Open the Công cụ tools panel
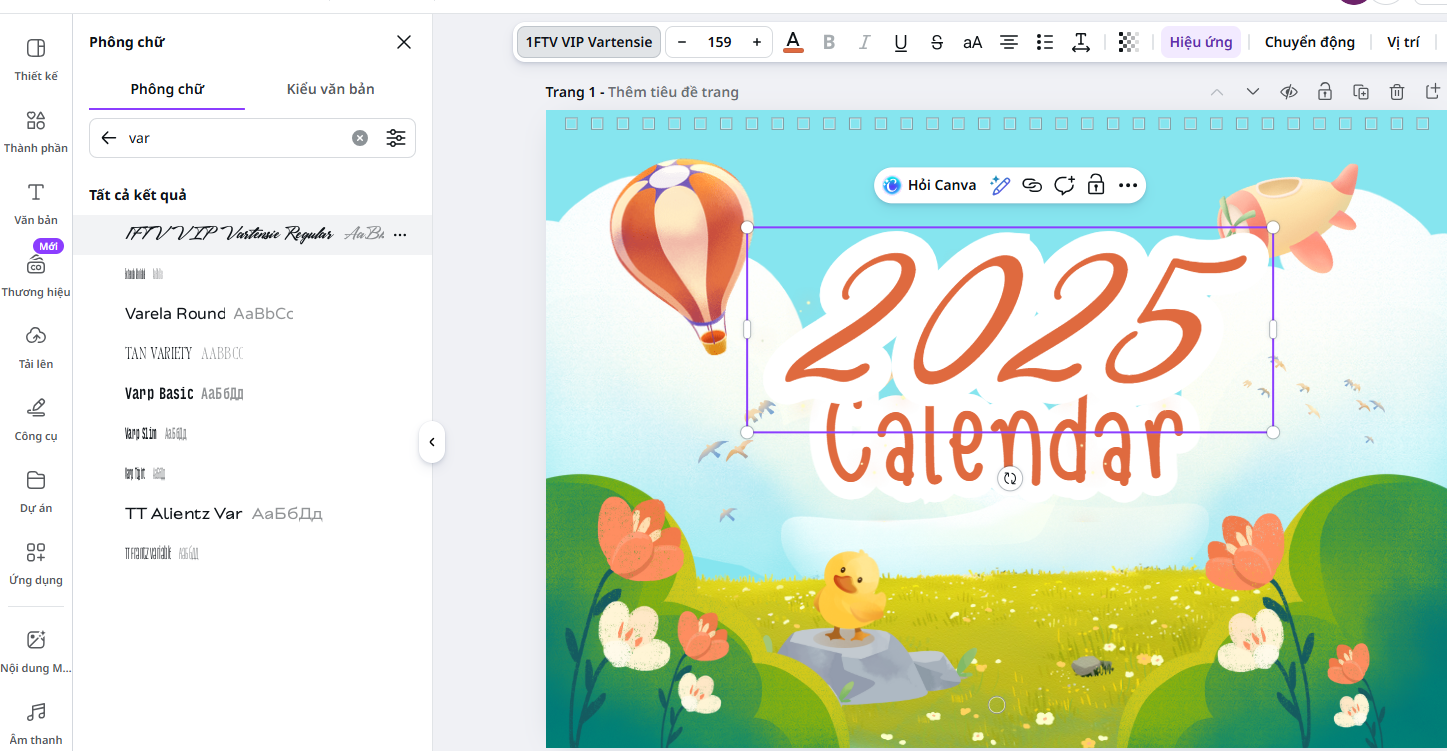1447x751 pixels. [x=36, y=419]
